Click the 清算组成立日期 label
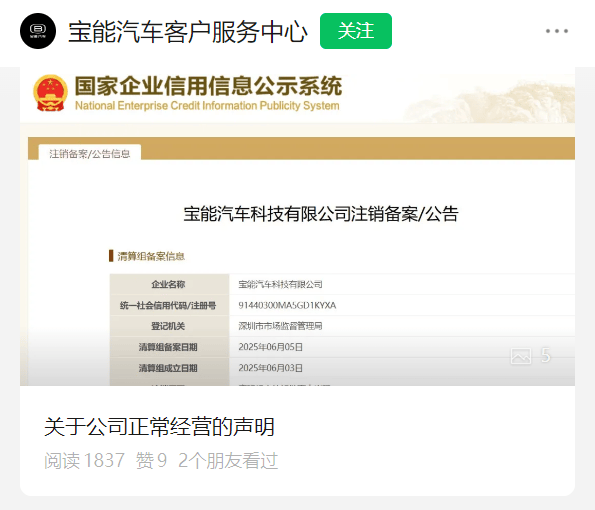Image resolution: width=595 pixels, height=510 pixels. click(x=168, y=368)
